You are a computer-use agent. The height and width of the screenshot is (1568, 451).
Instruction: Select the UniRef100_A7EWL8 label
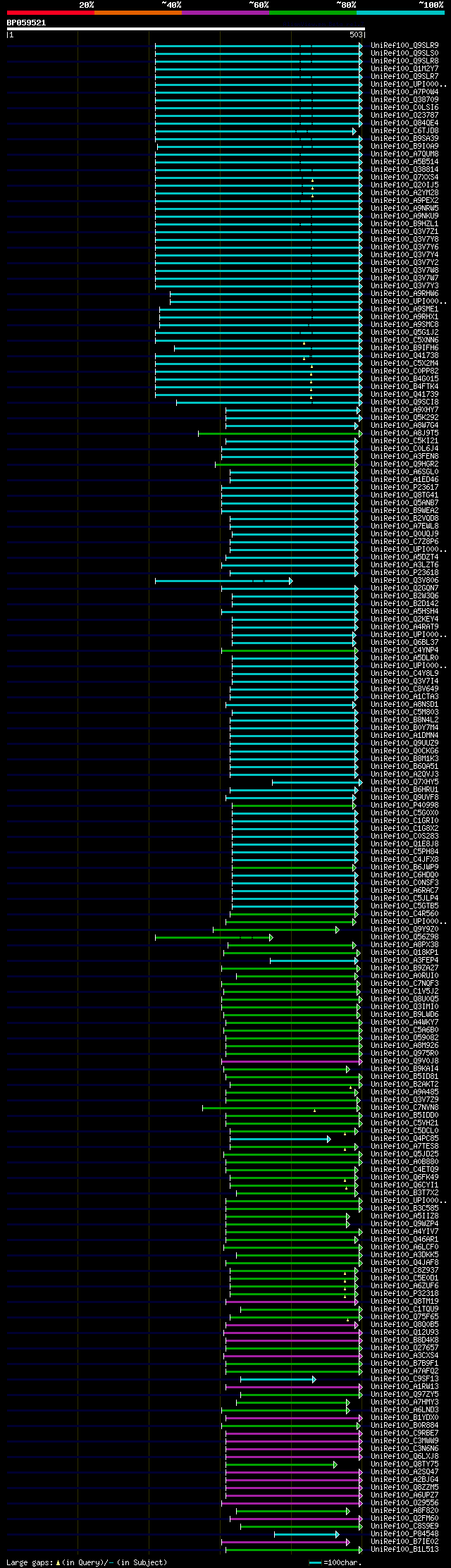click(x=404, y=526)
